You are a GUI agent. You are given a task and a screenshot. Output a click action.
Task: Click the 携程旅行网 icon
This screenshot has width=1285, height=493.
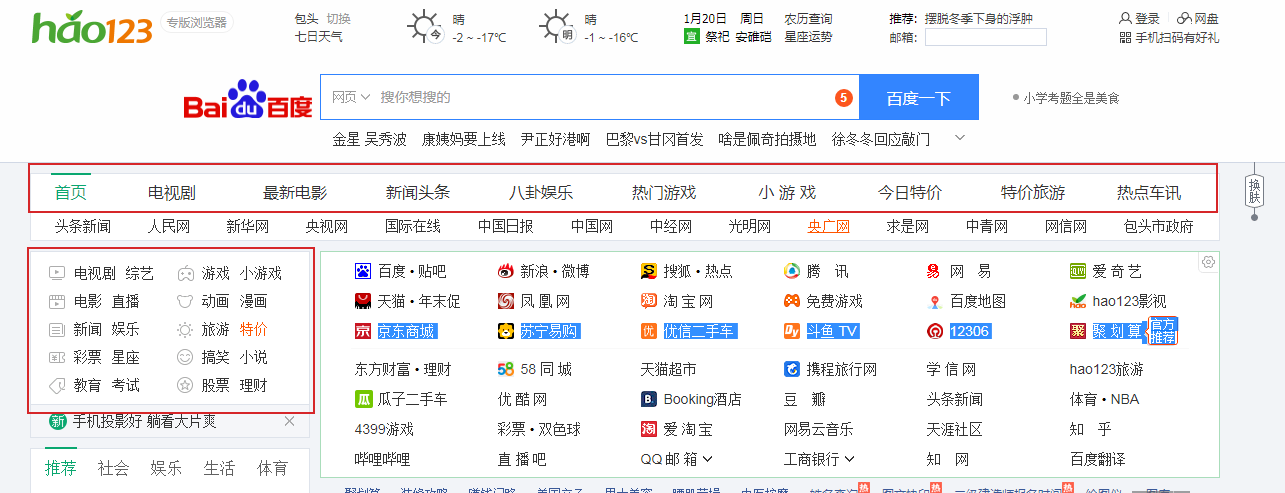[791, 369]
